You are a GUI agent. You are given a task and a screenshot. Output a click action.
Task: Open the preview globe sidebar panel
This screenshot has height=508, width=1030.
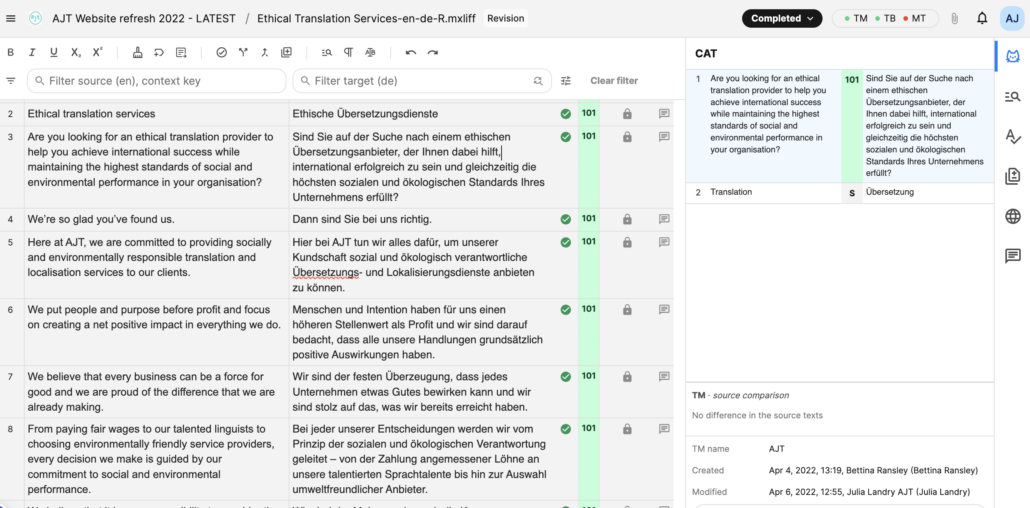point(1013,216)
